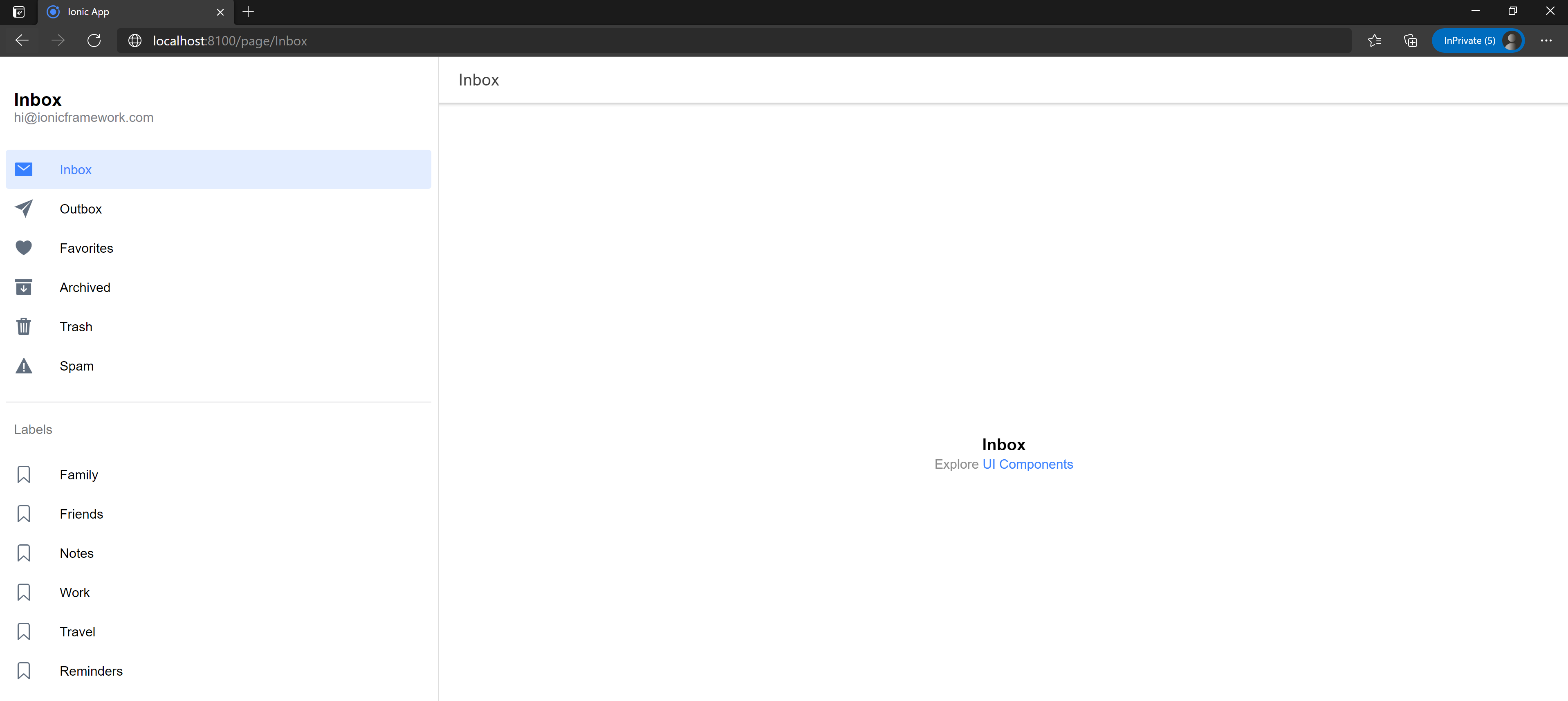The width and height of the screenshot is (1568, 701).
Task: Open a new browser tab
Action: point(248,11)
